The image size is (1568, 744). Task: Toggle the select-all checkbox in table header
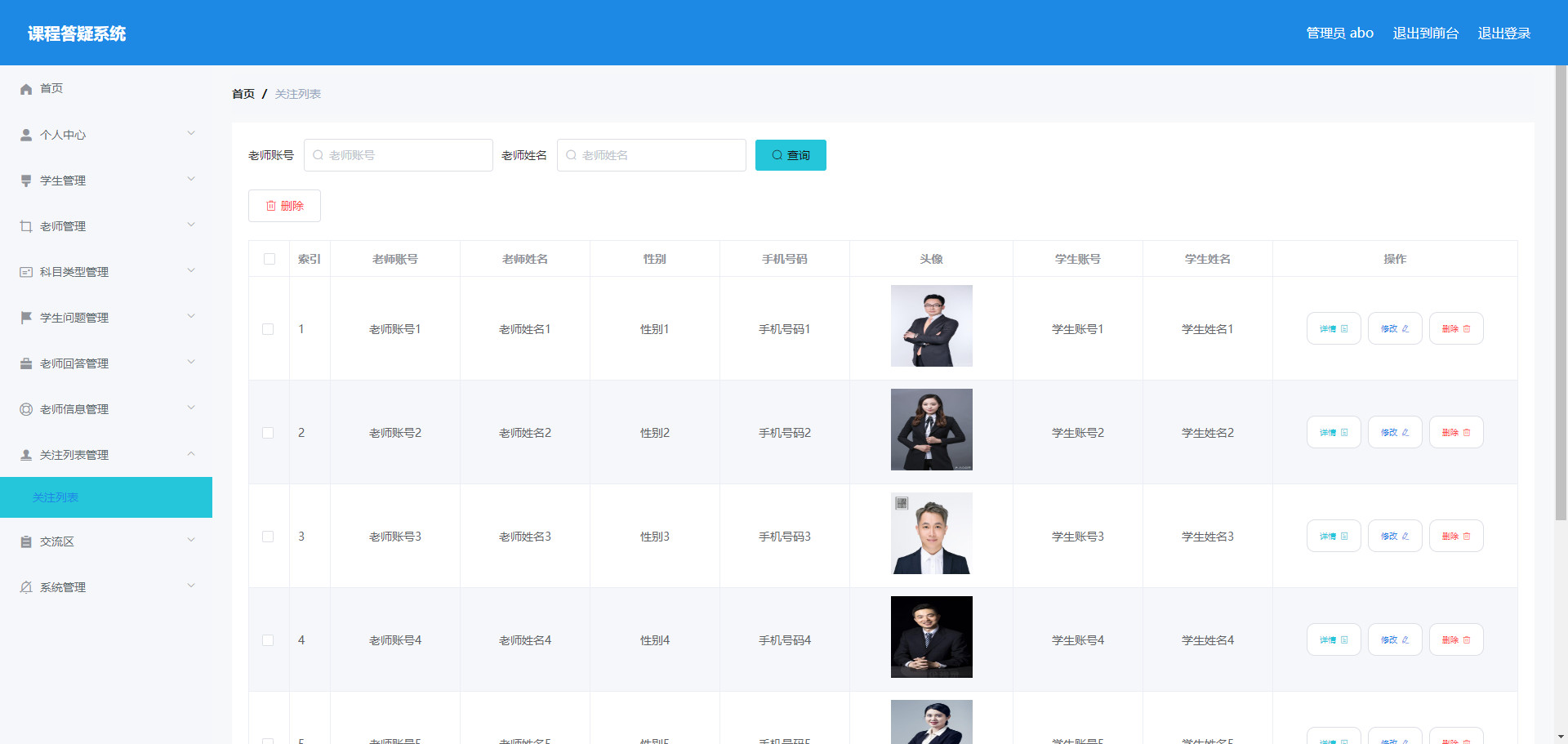click(269, 259)
